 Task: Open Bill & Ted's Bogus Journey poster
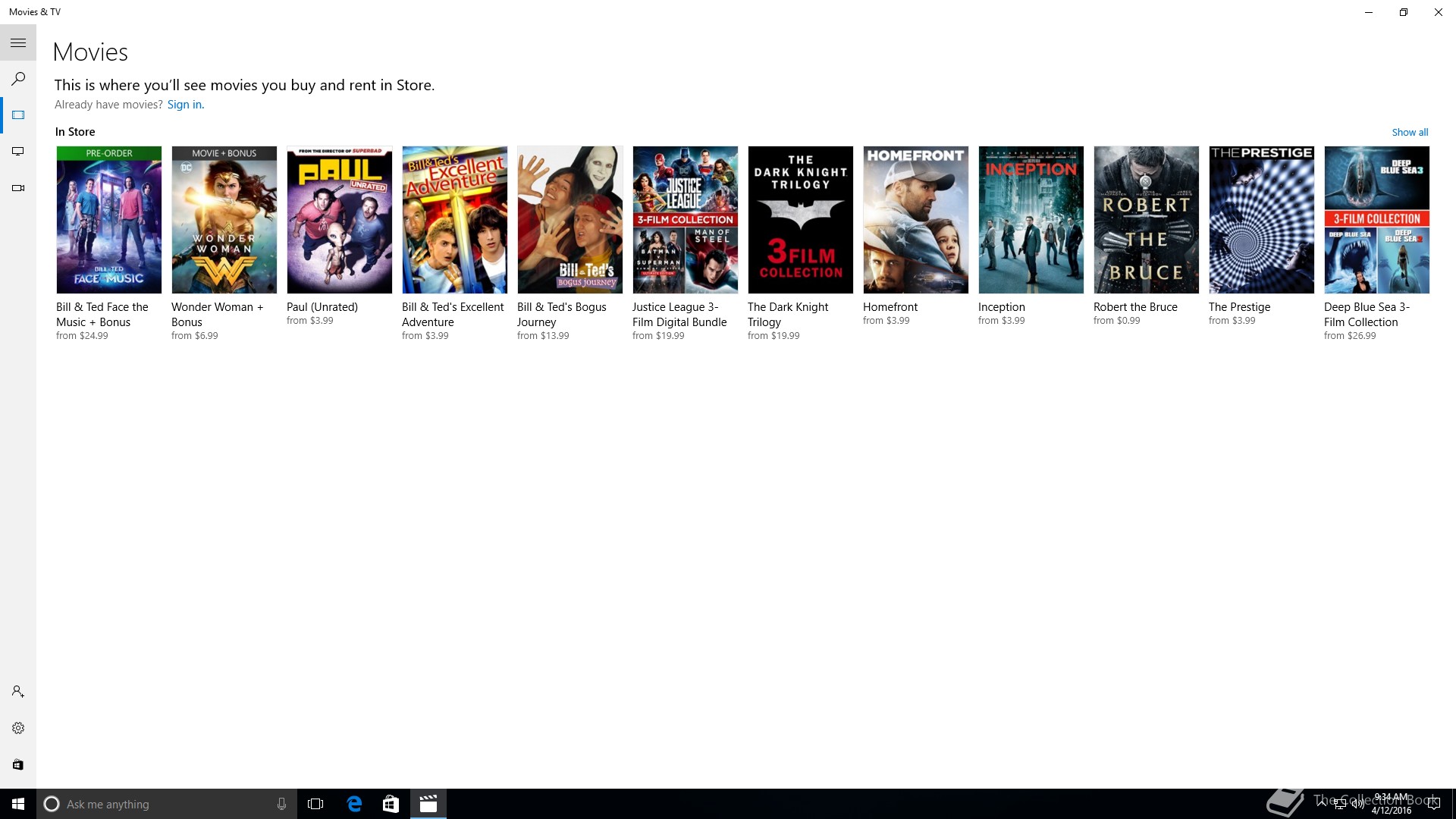click(x=570, y=220)
